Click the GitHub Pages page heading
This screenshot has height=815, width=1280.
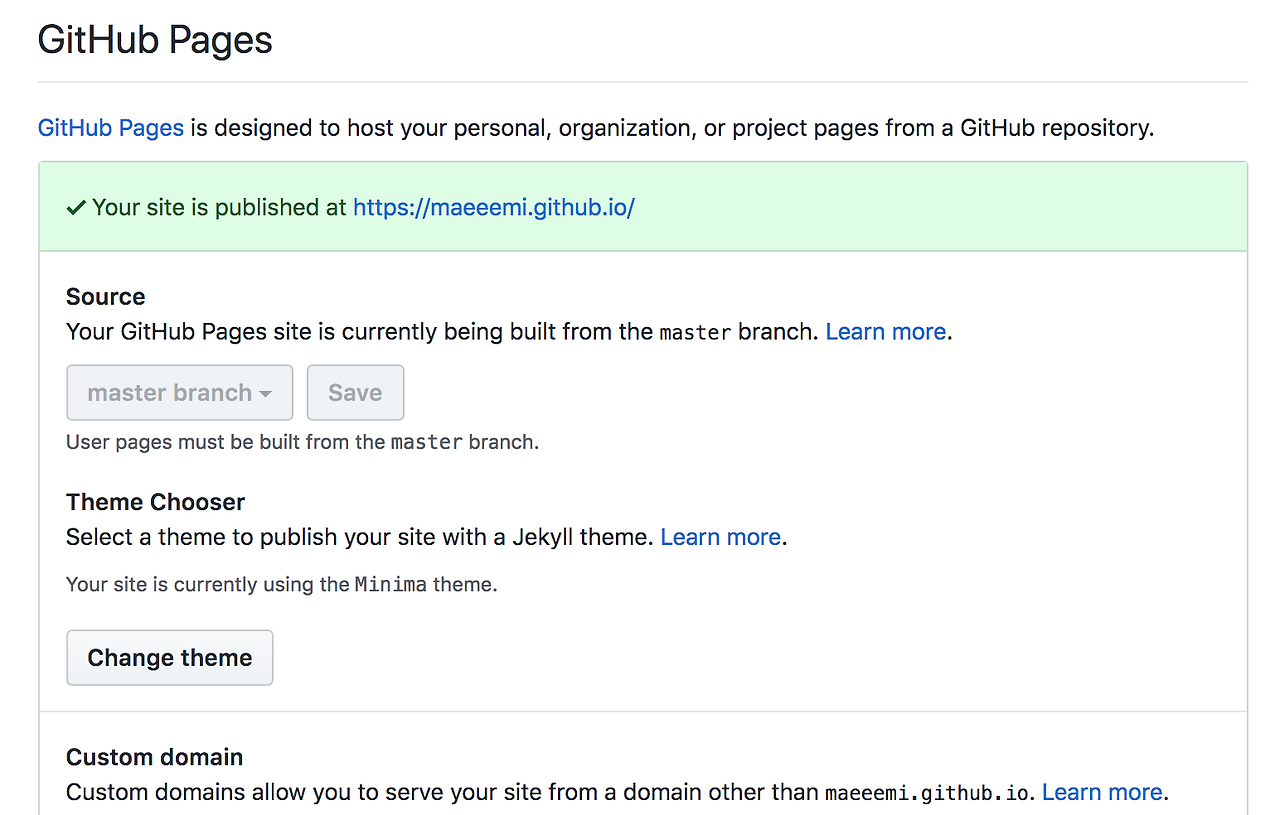click(155, 41)
